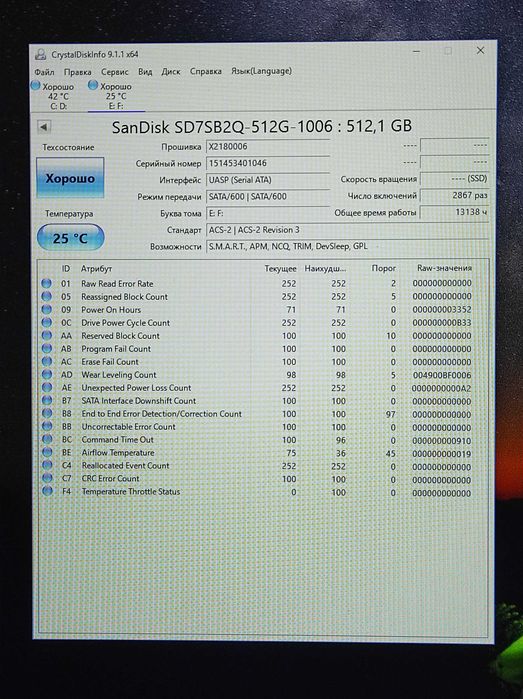Click the transfer mode SATA/600 field
The height and width of the screenshot is (699, 523).
(x=268, y=197)
